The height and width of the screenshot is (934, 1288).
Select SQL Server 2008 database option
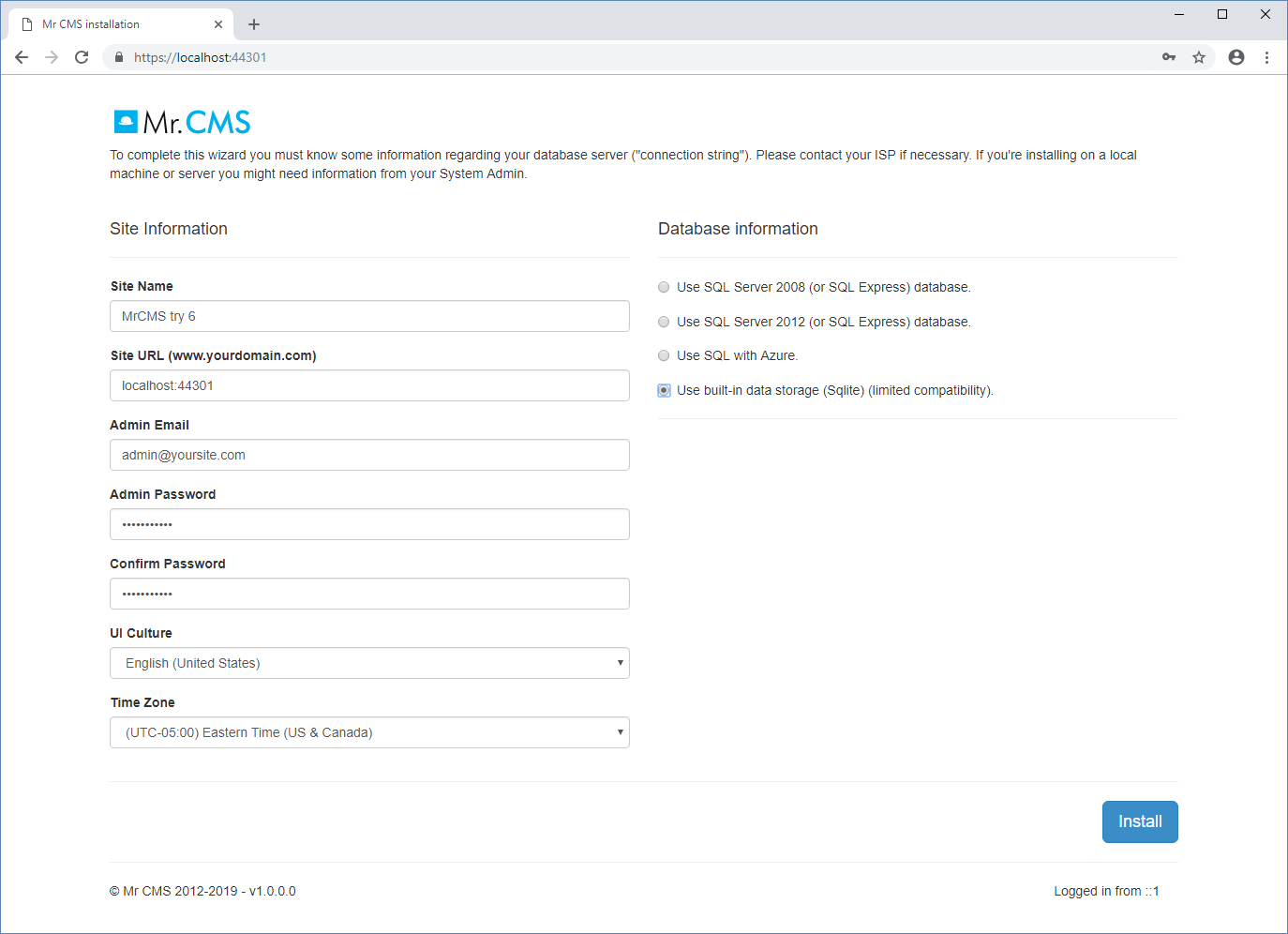pos(664,287)
